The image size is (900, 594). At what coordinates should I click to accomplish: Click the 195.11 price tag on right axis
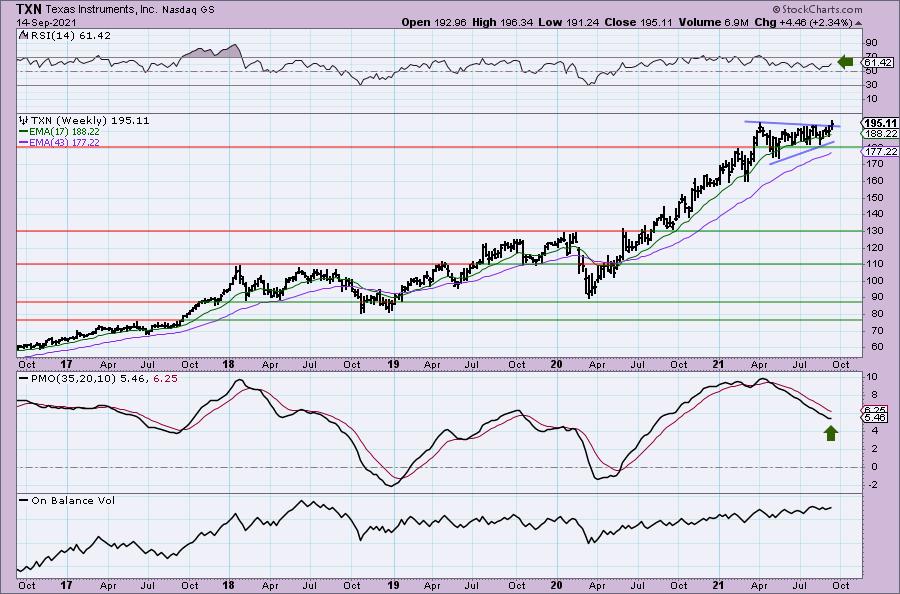click(x=880, y=123)
